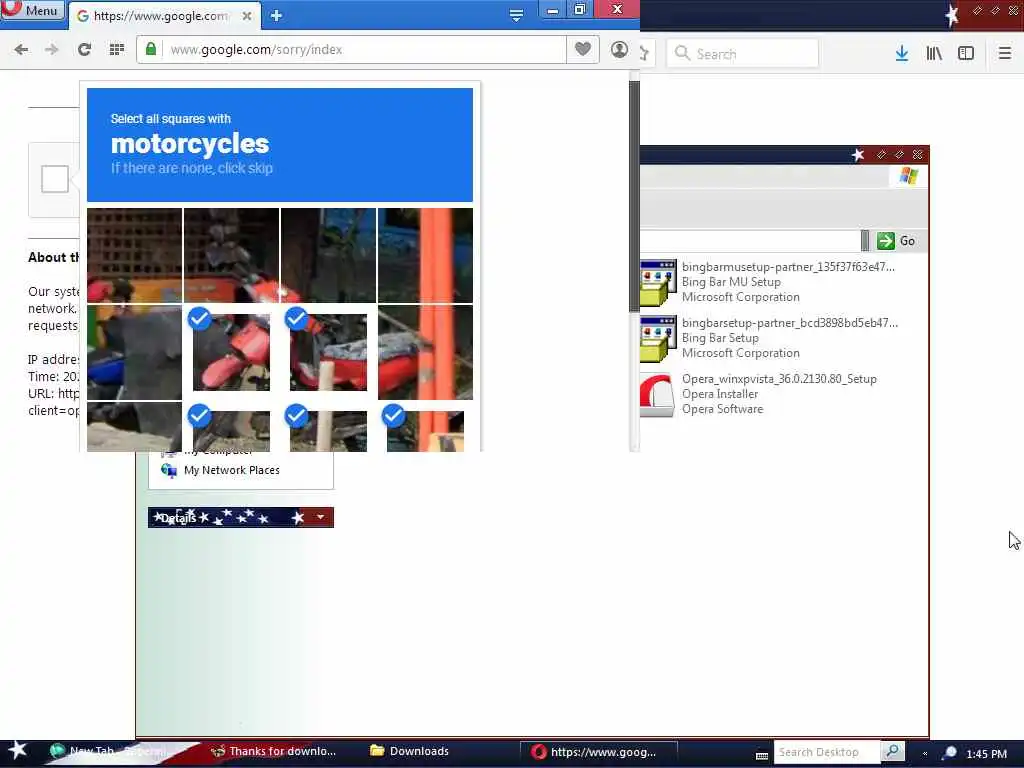Viewport: 1024px width, 768px height.
Task: Click the green Go button
Action: point(896,241)
